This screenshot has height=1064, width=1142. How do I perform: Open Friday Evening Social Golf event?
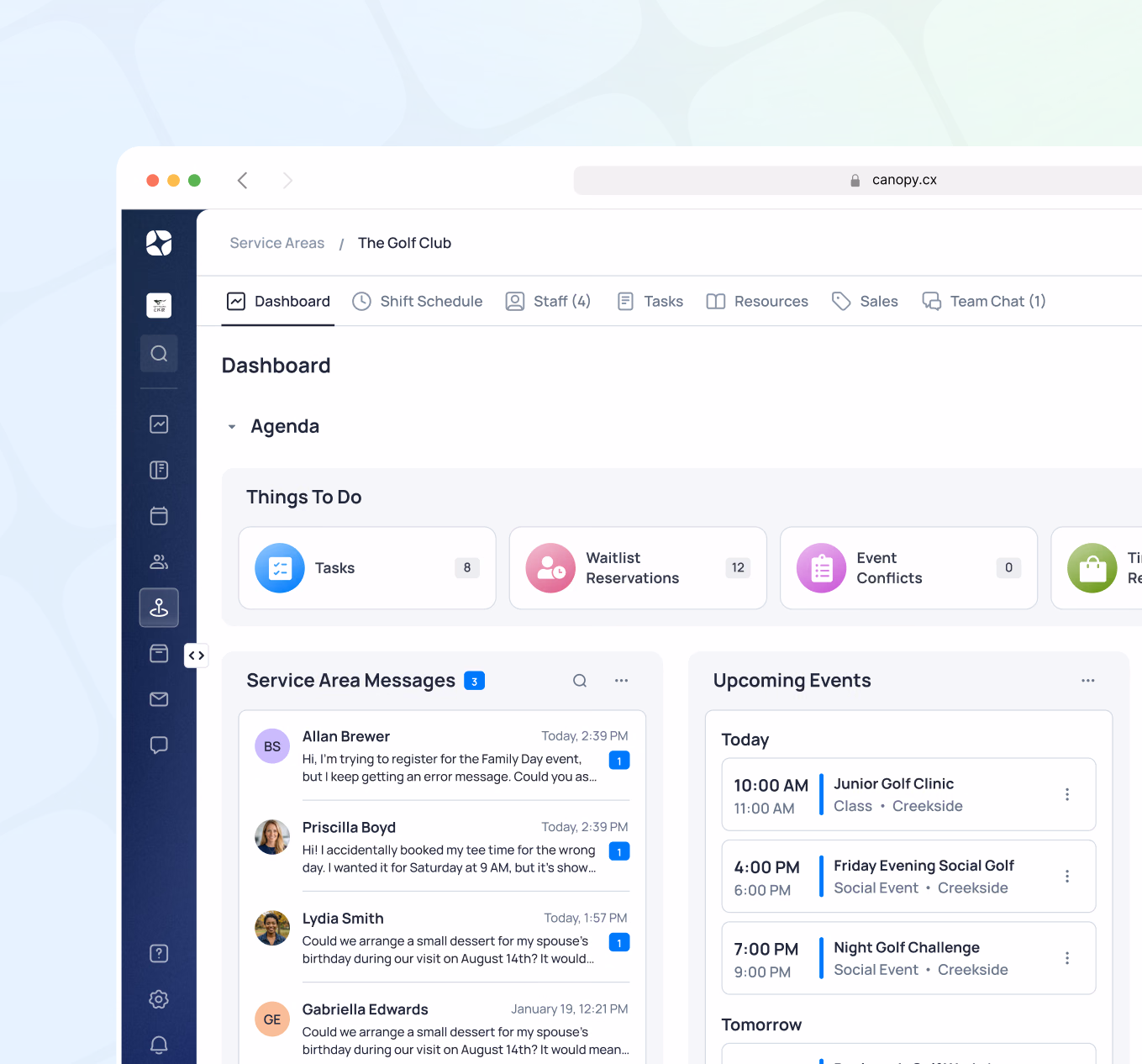click(908, 876)
